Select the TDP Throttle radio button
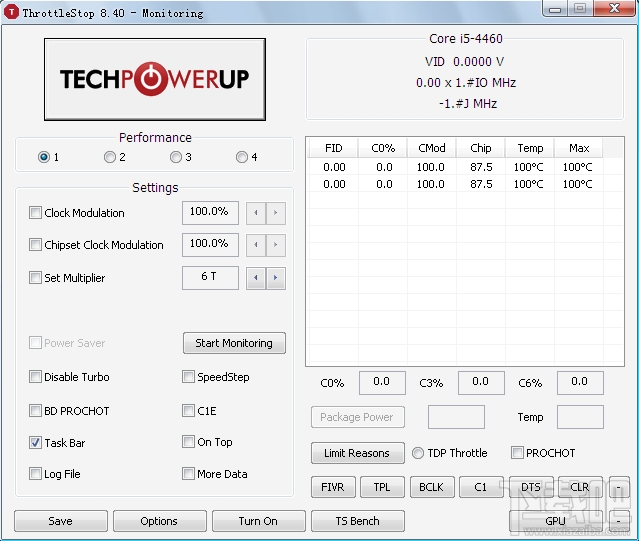The height and width of the screenshot is (541, 639). point(418,453)
